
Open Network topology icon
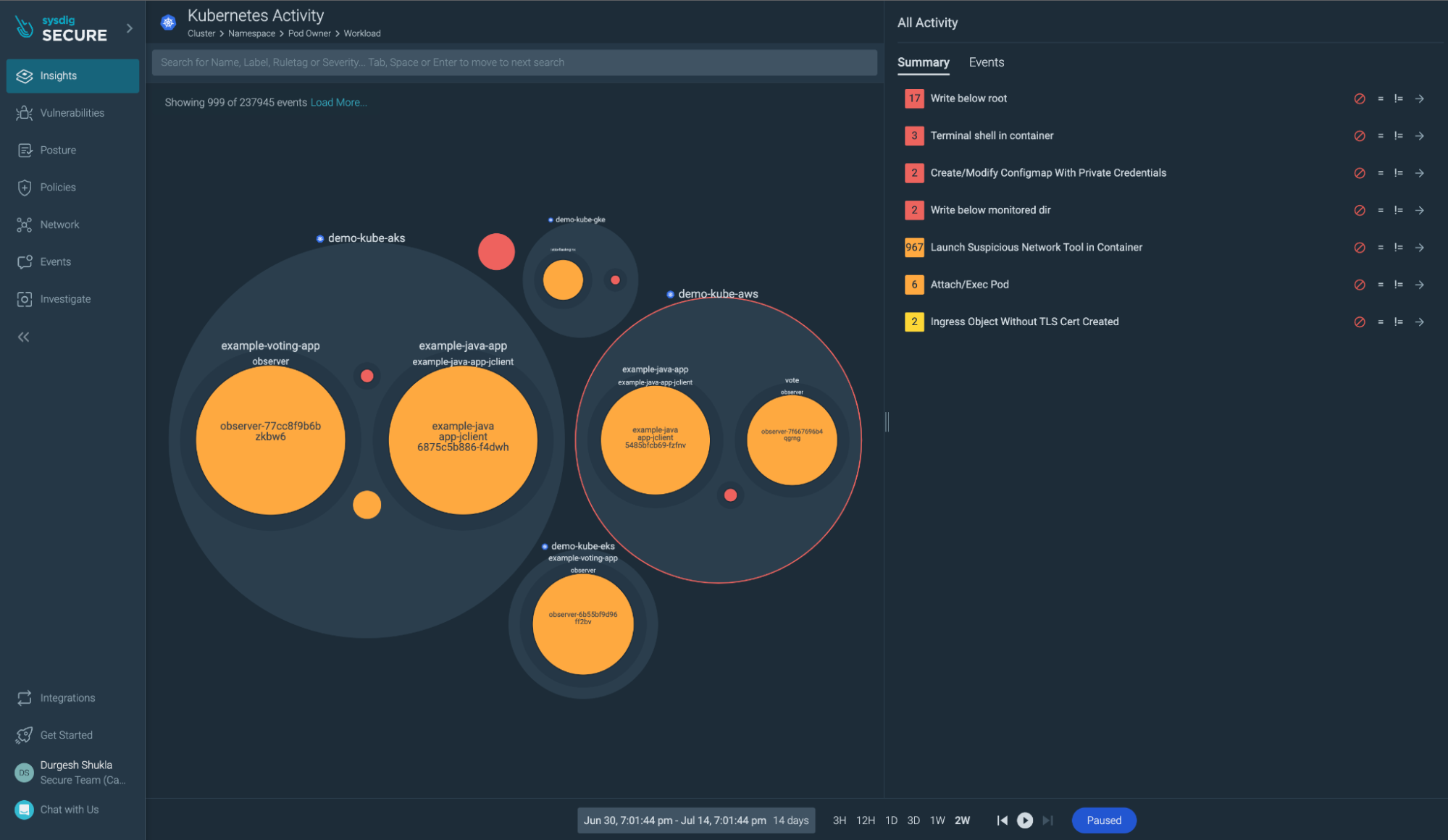pos(25,224)
